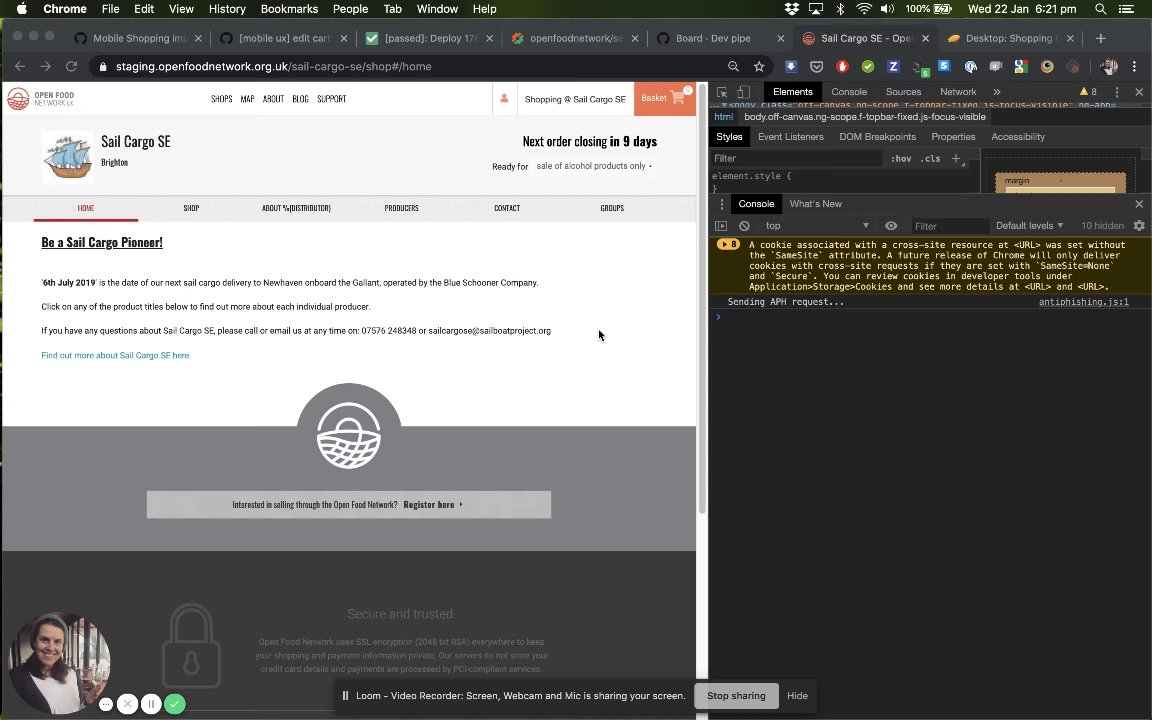Close the console drawer

click(1139, 204)
